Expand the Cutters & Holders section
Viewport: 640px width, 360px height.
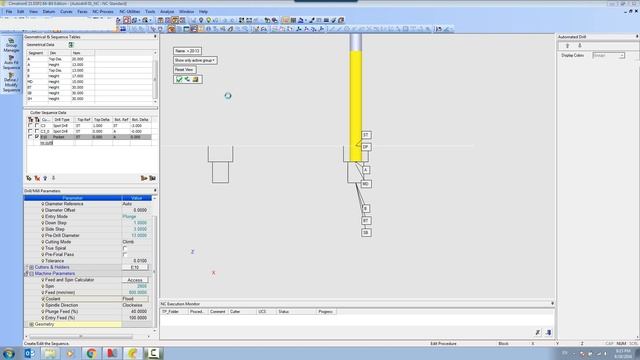point(31,267)
